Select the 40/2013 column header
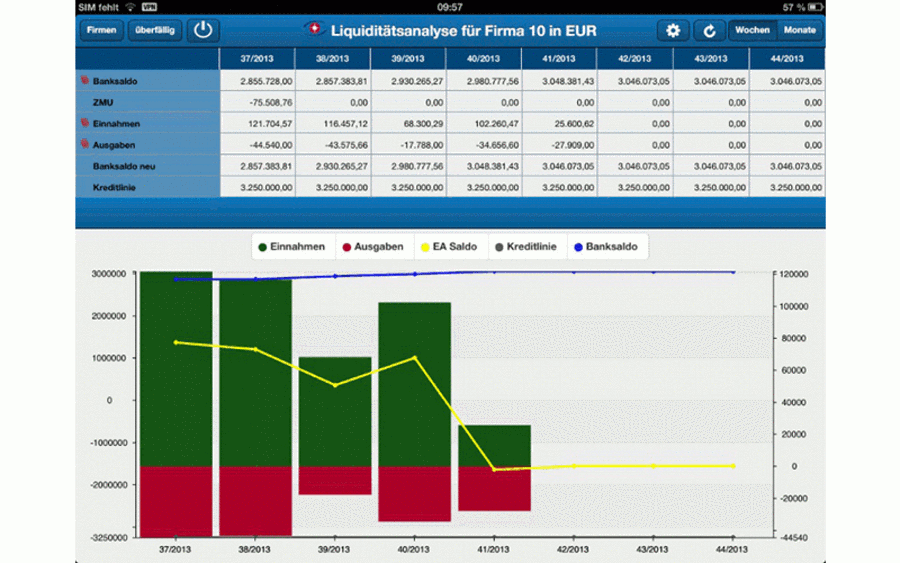900x563 pixels. point(483,59)
